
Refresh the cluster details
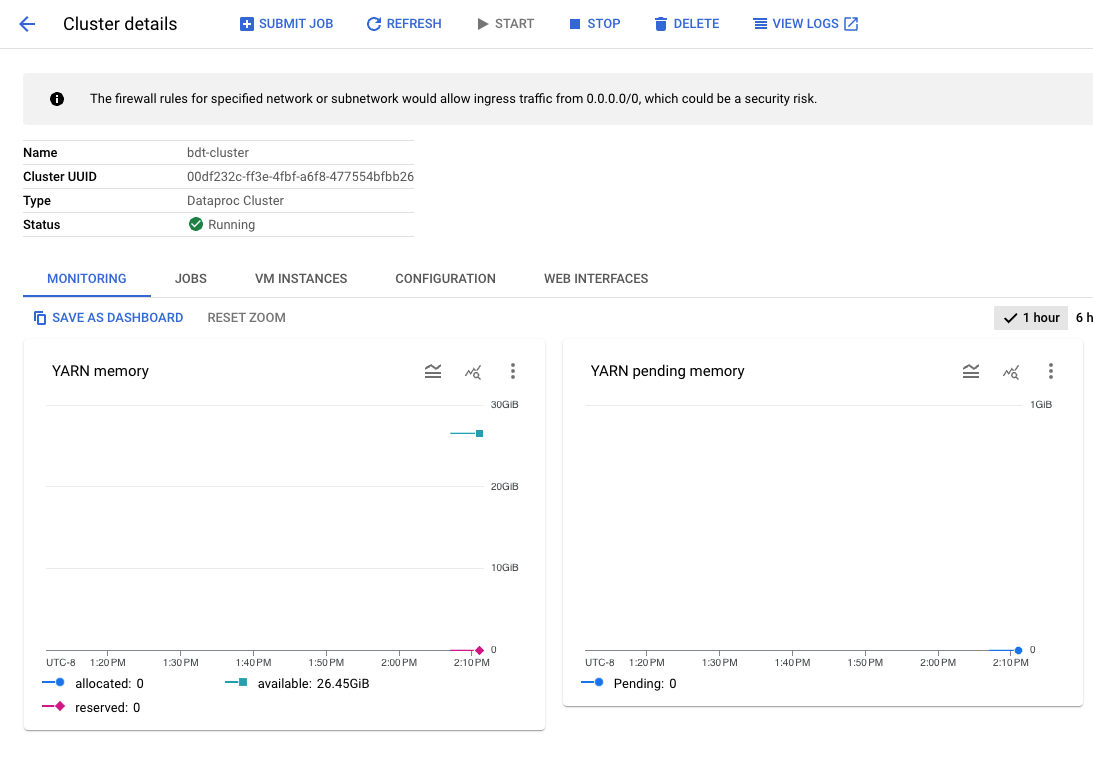pyautogui.click(x=404, y=24)
